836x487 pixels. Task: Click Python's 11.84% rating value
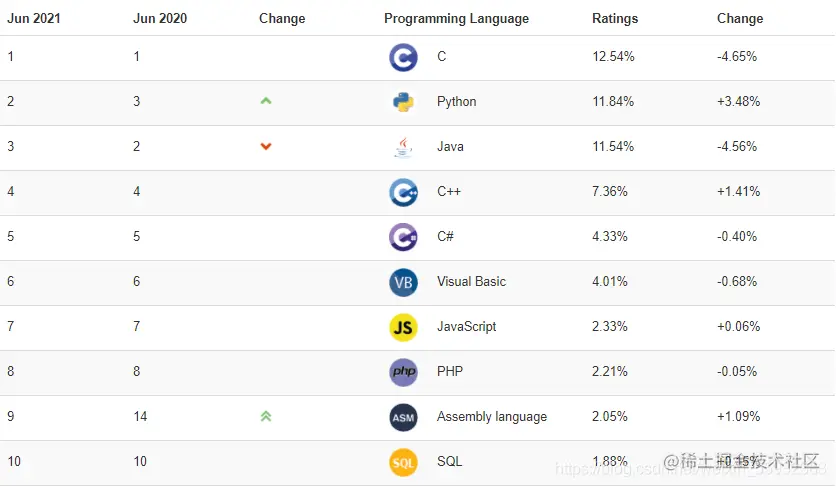click(613, 101)
